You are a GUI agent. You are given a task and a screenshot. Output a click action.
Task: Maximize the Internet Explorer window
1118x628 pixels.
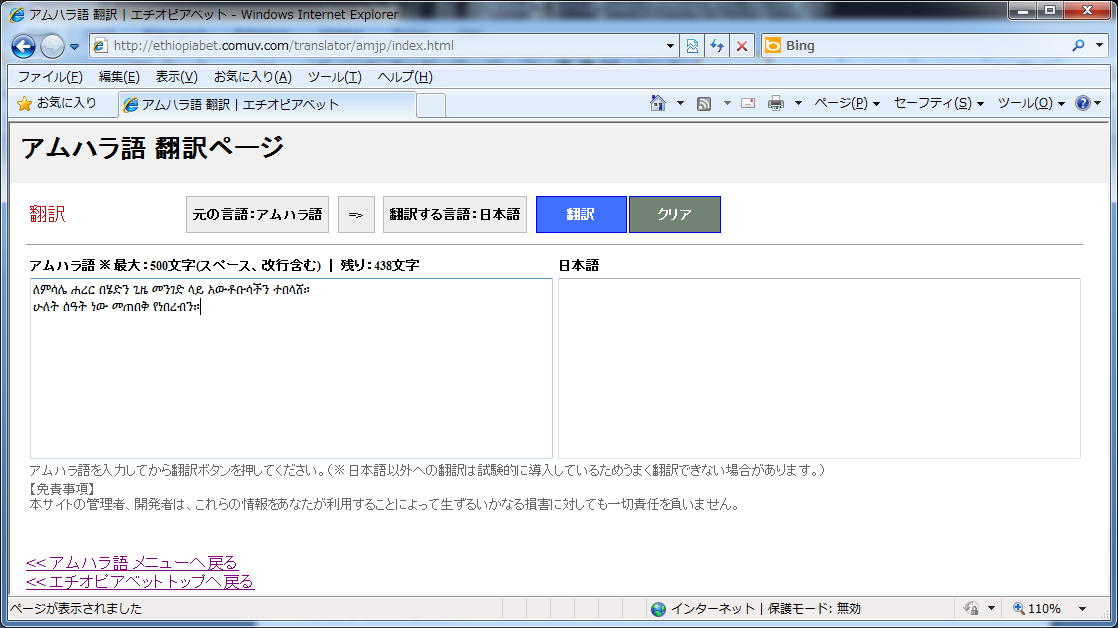tap(1050, 11)
